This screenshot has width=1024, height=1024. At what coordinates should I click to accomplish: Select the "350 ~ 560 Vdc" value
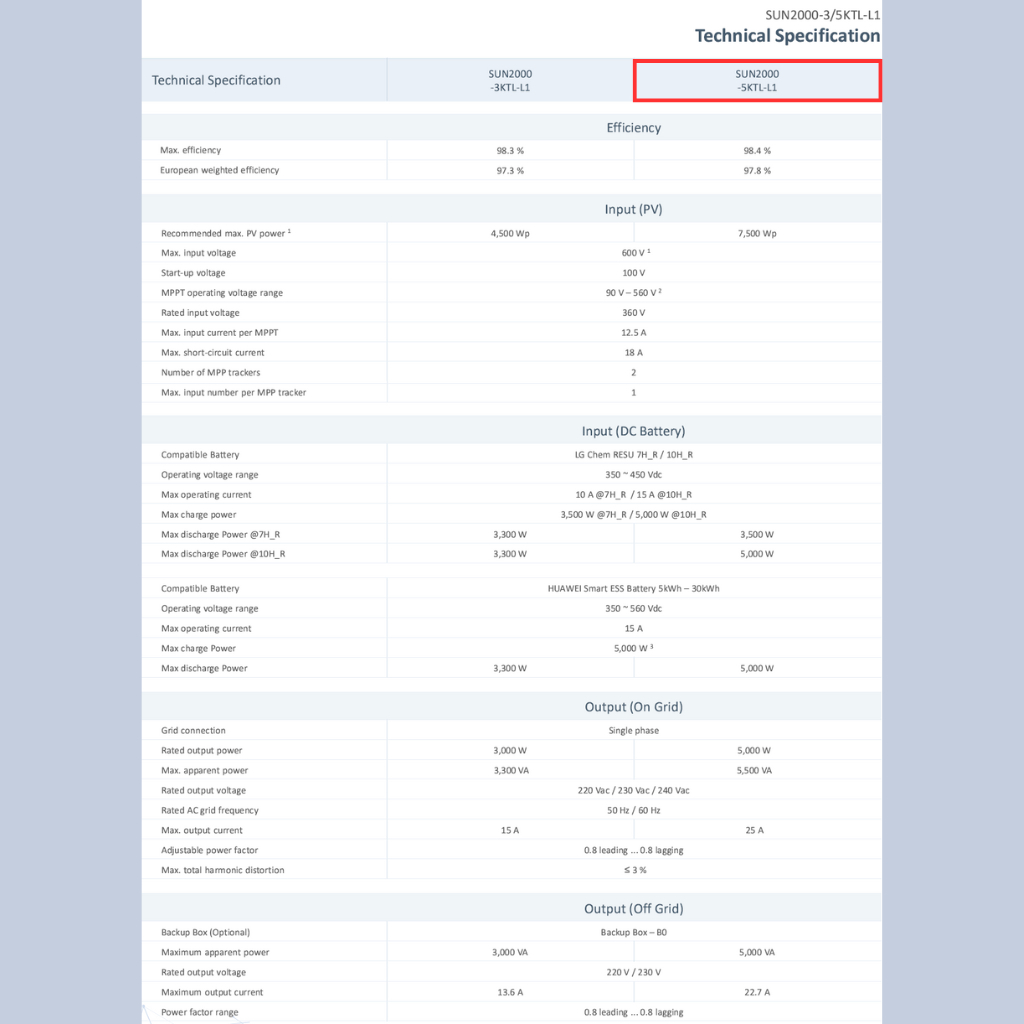(x=633, y=609)
